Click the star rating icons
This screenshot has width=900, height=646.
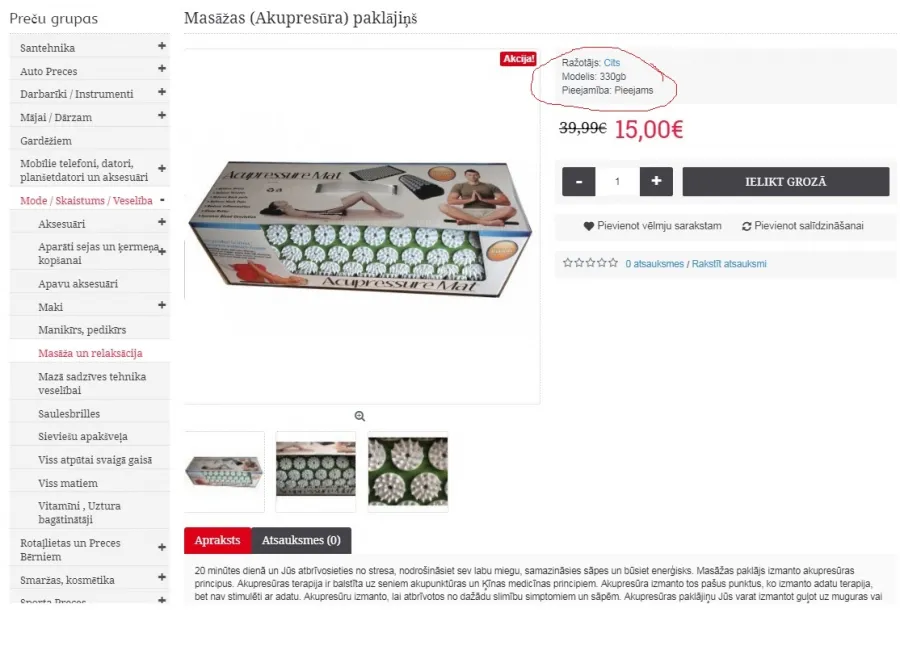click(590, 263)
